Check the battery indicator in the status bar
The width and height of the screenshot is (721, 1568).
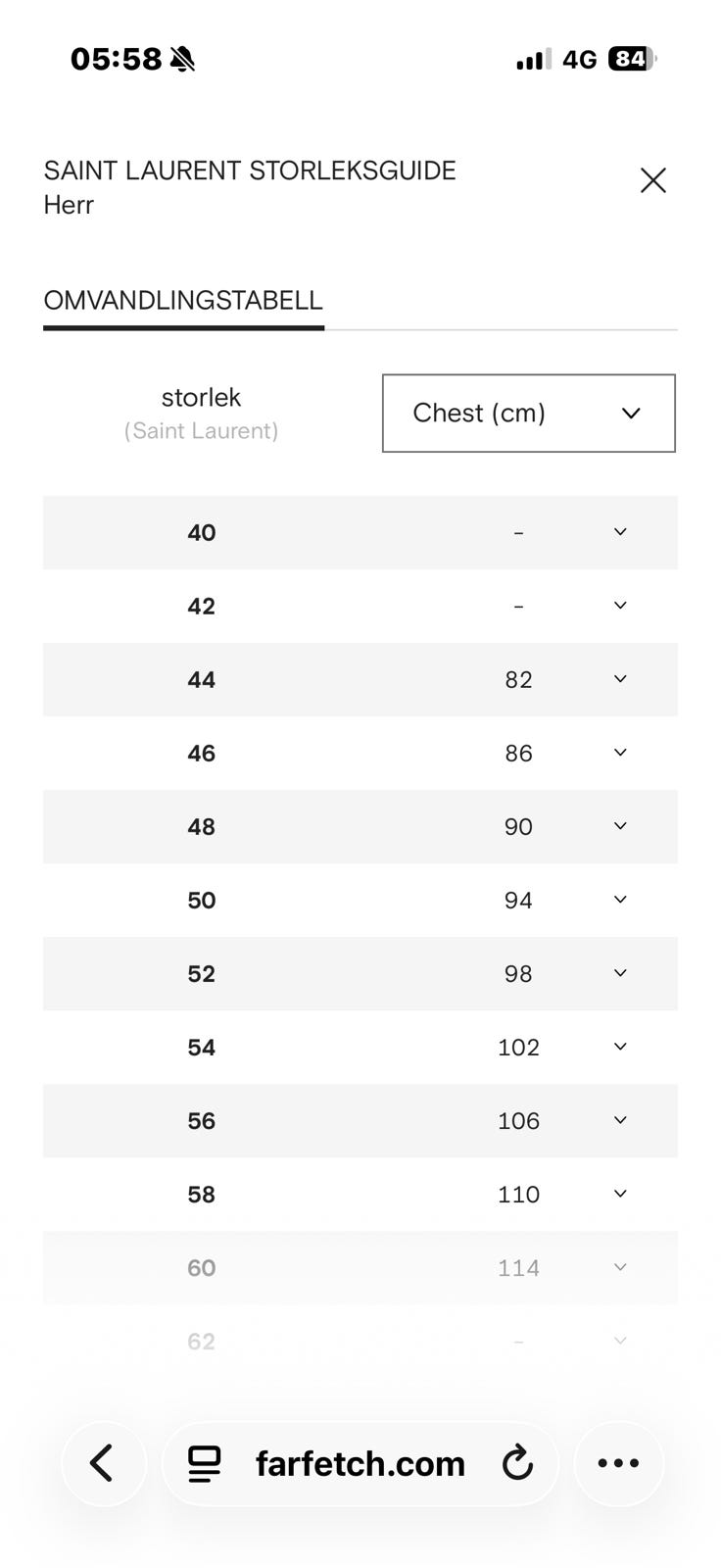[x=632, y=59]
